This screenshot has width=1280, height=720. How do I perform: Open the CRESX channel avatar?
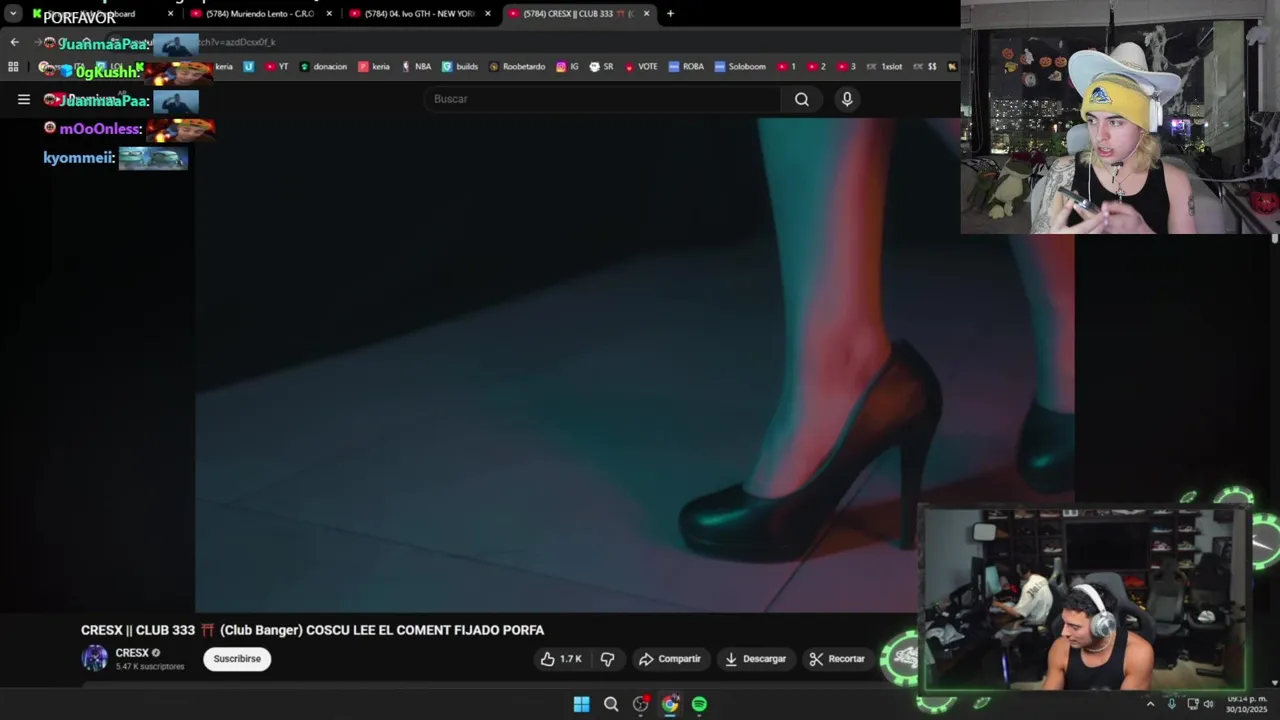(95, 658)
